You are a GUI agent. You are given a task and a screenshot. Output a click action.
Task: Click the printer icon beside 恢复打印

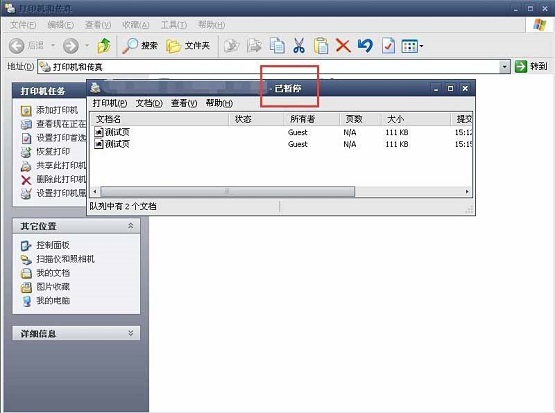(26, 152)
